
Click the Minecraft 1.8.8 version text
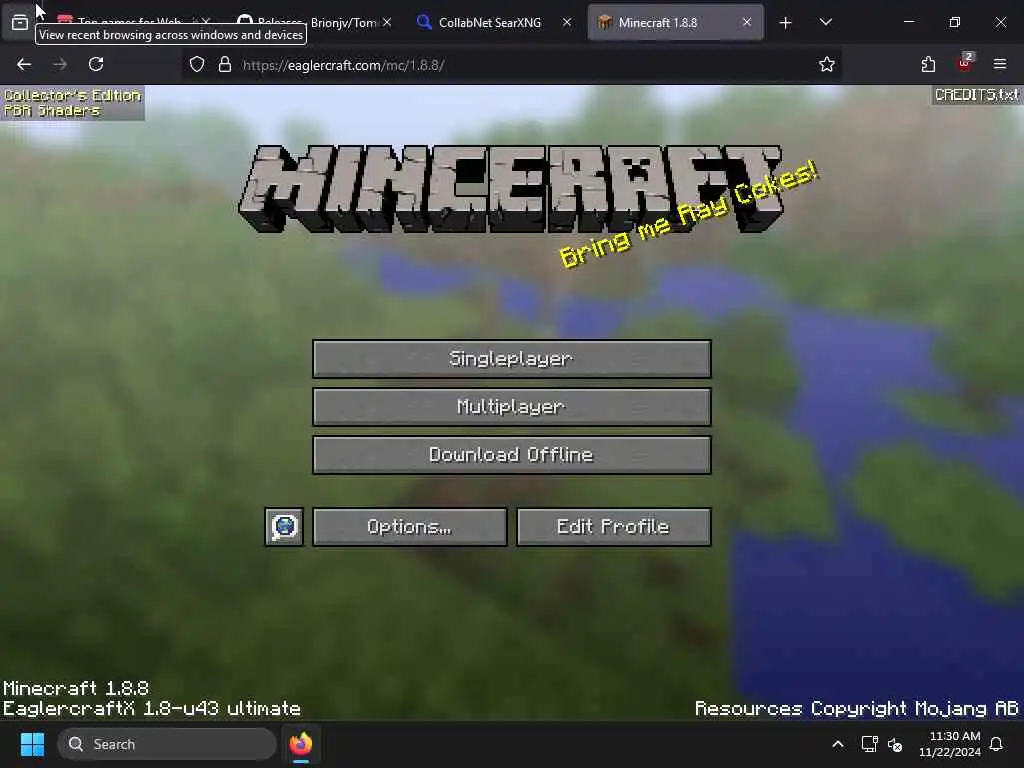[76, 688]
